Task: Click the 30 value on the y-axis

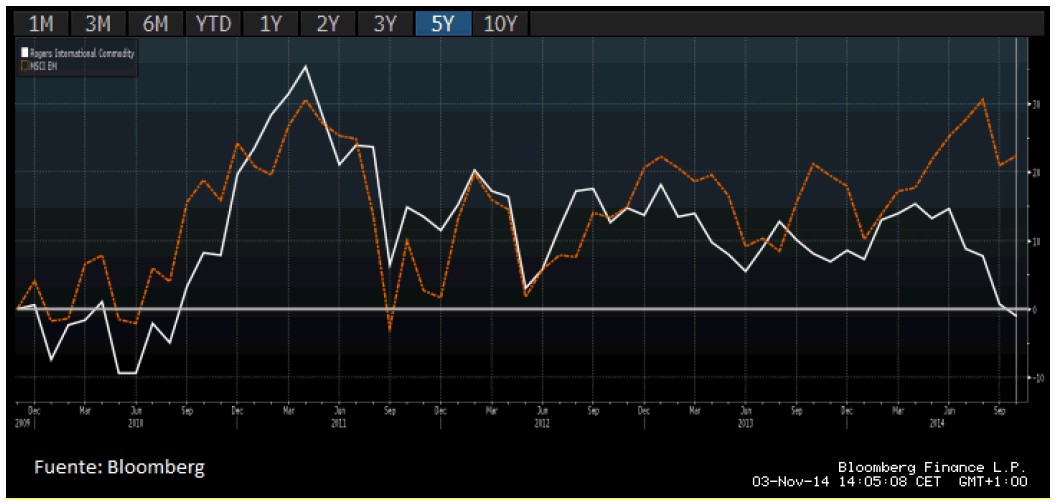Action: pos(1034,104)
